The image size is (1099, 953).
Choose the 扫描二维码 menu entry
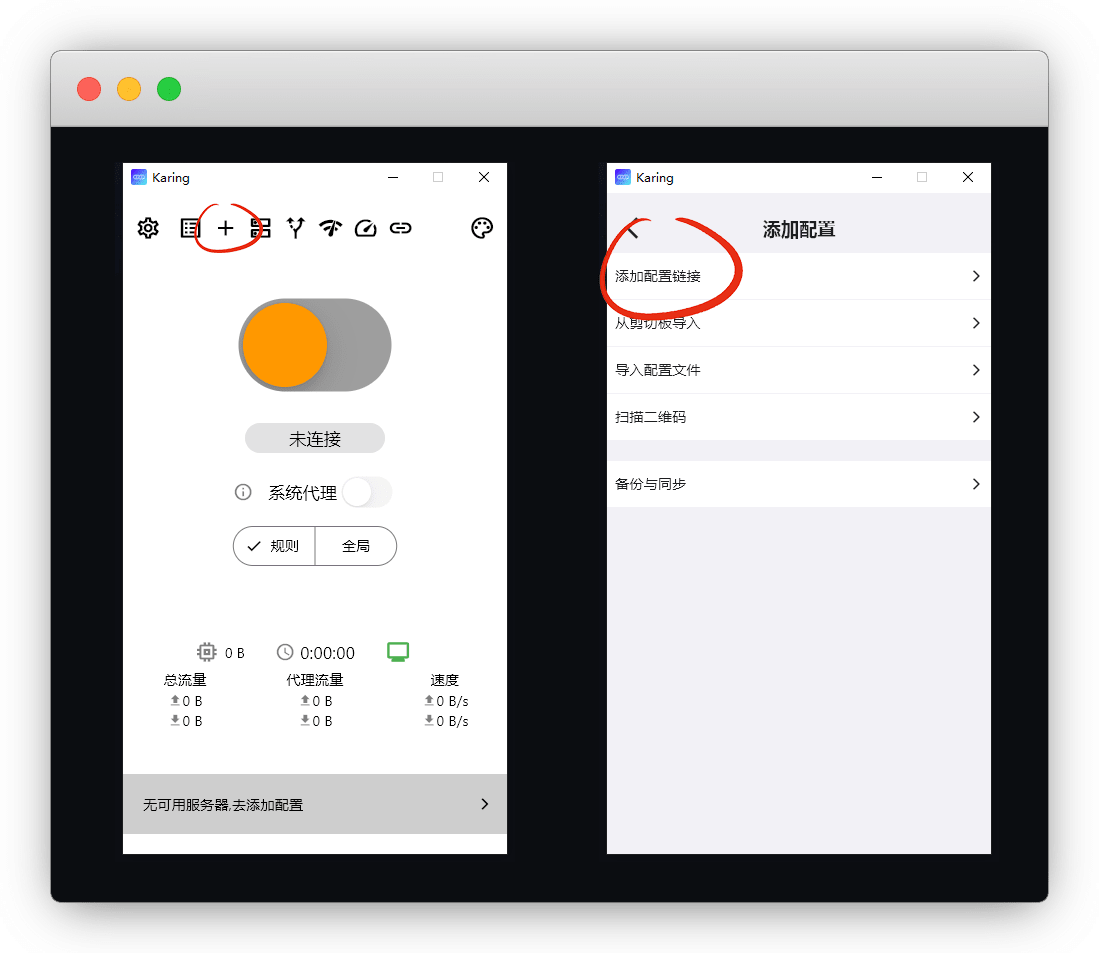[650, 417]
